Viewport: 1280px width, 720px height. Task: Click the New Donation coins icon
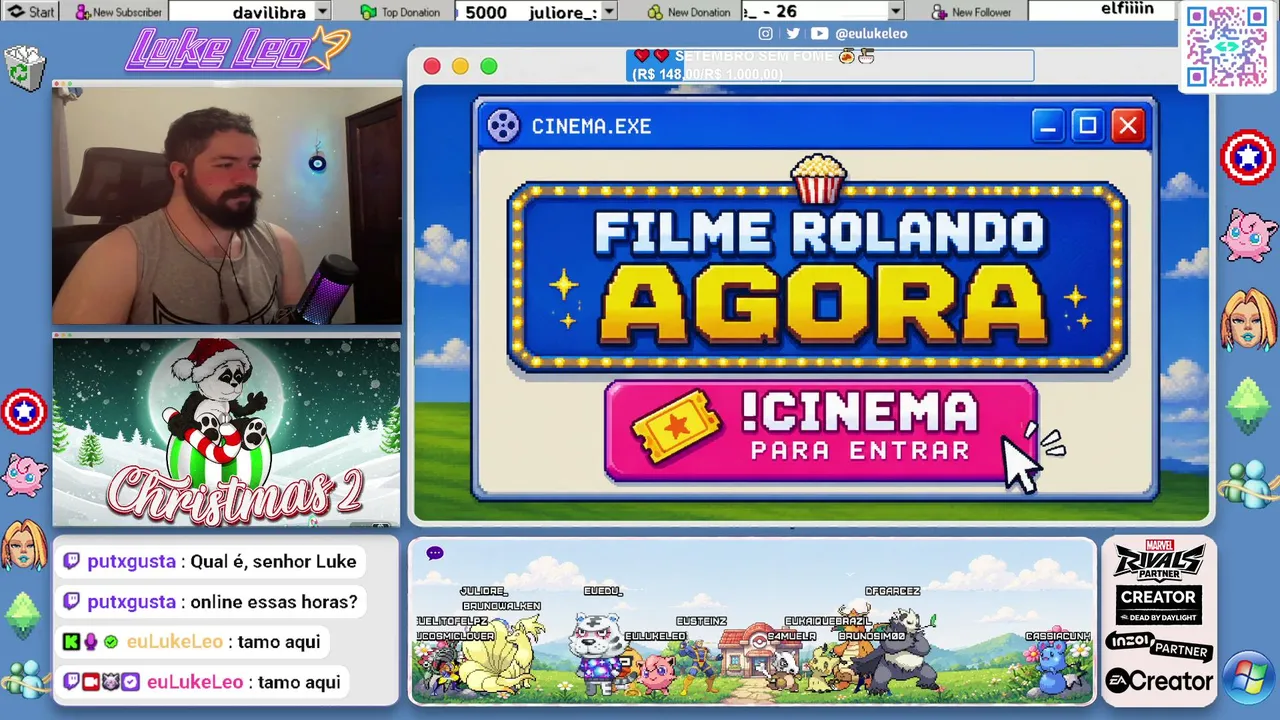[x=655, y=12]
